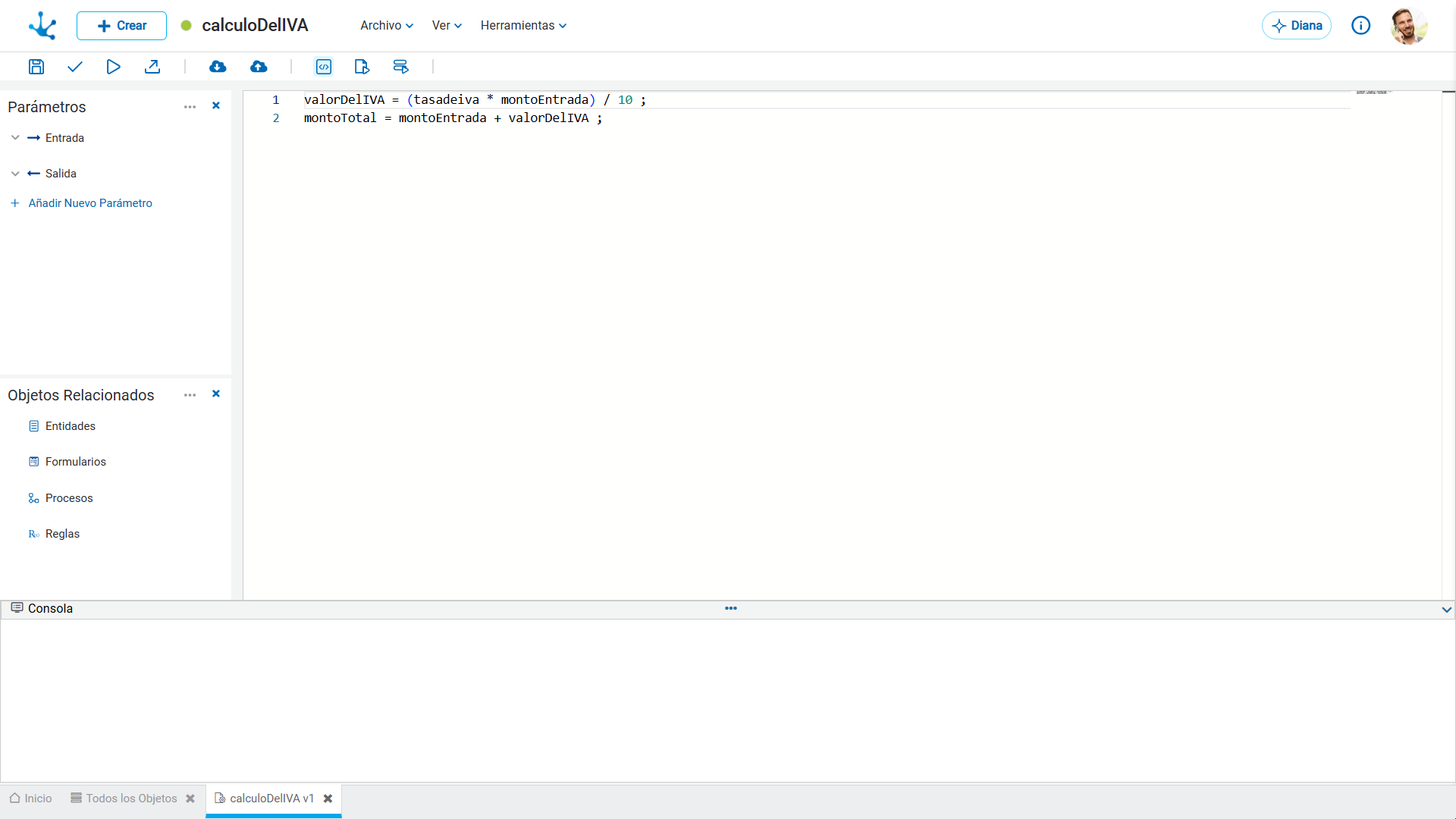Click the Crear button

coord(121,26)
